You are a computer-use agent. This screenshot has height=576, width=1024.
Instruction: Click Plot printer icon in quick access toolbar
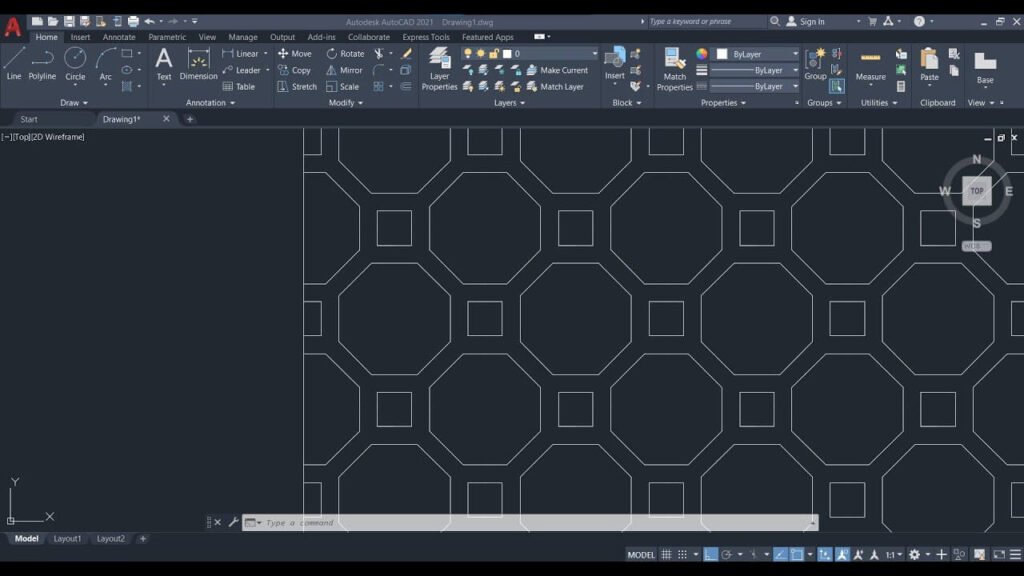click(x=133, y=22)
